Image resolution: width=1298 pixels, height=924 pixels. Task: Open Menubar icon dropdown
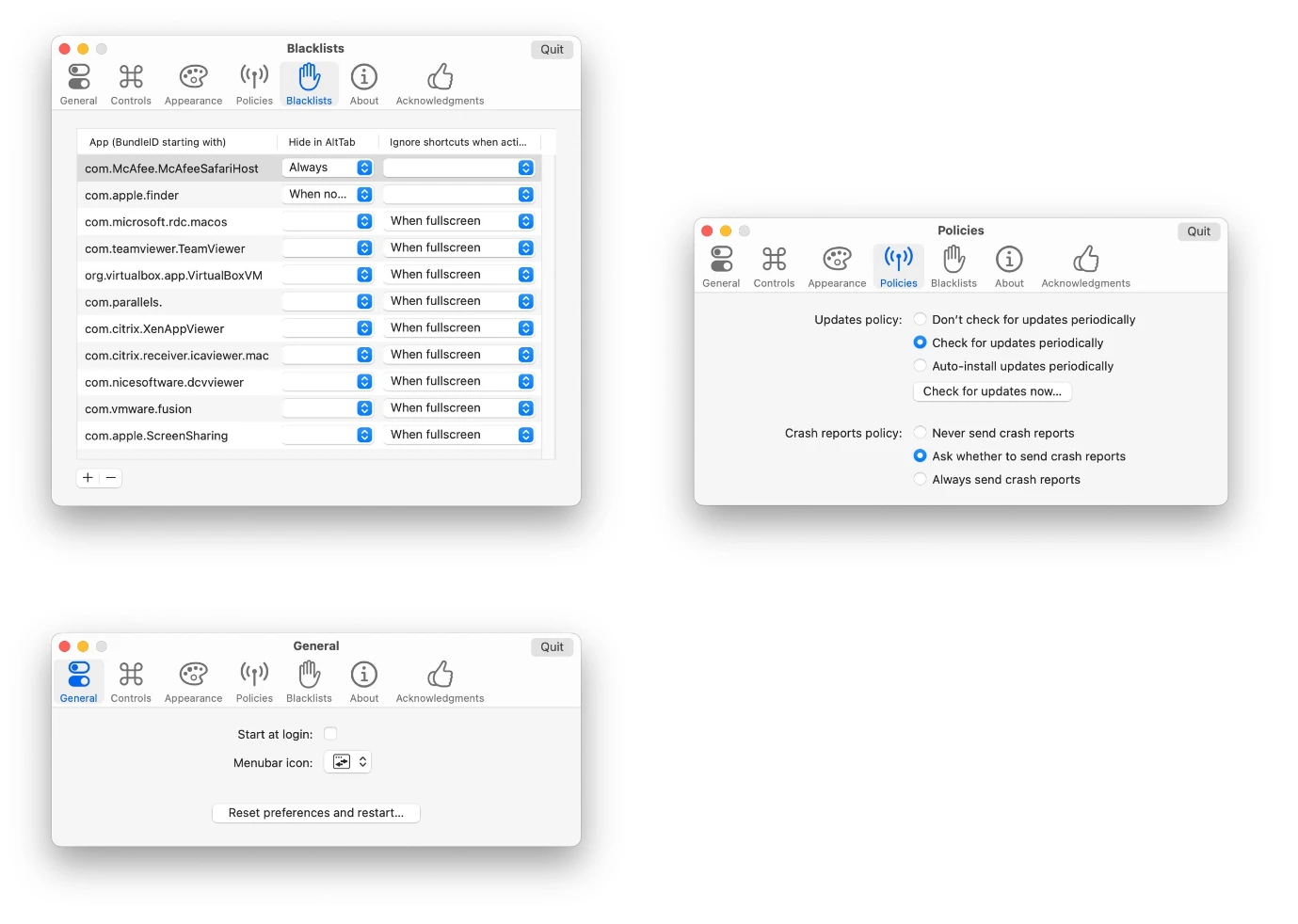347,762
